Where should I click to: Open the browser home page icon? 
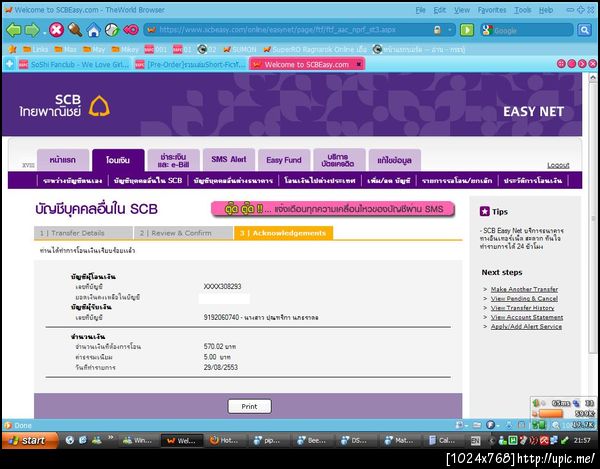pyautogui.click(x=93, y=30)
